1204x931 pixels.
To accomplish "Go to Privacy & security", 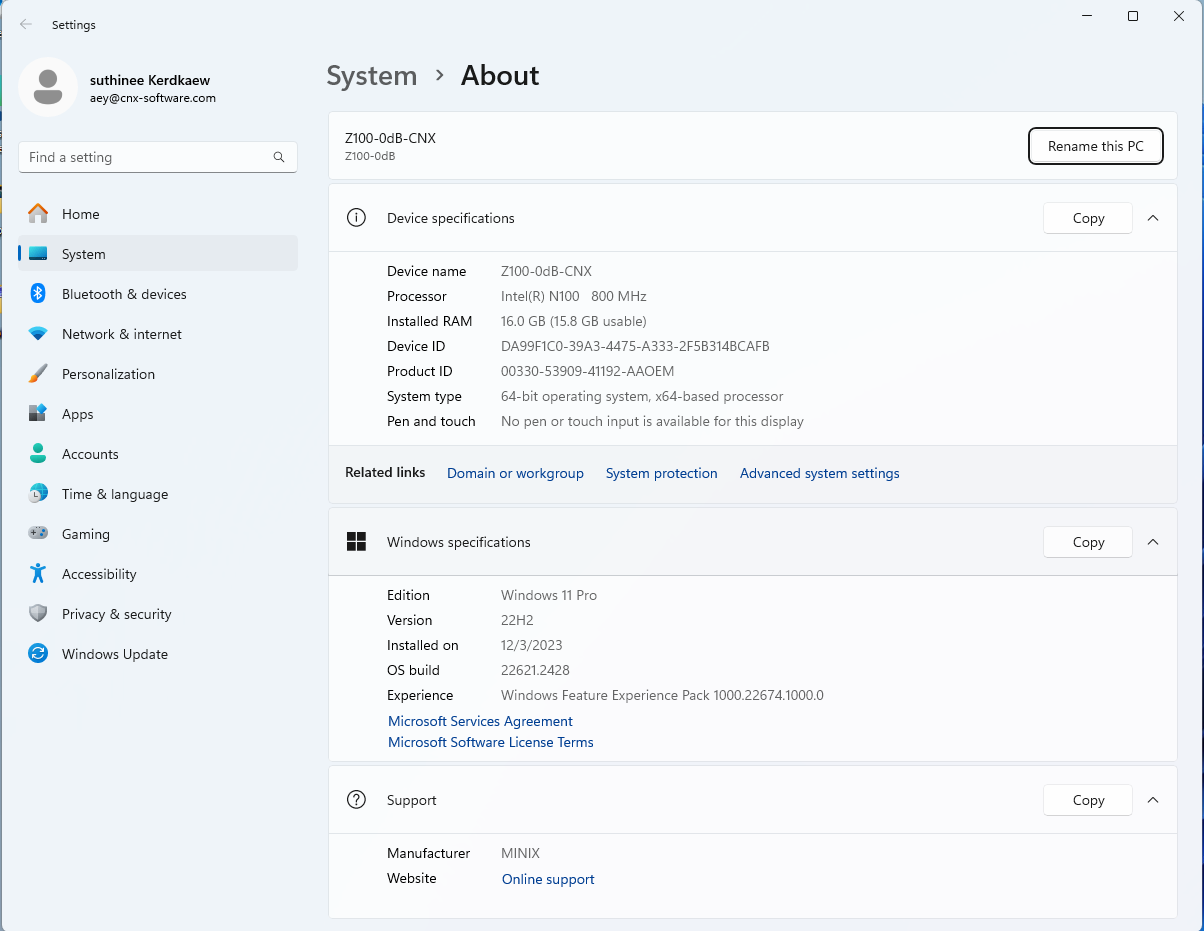I will coord(158,614).
